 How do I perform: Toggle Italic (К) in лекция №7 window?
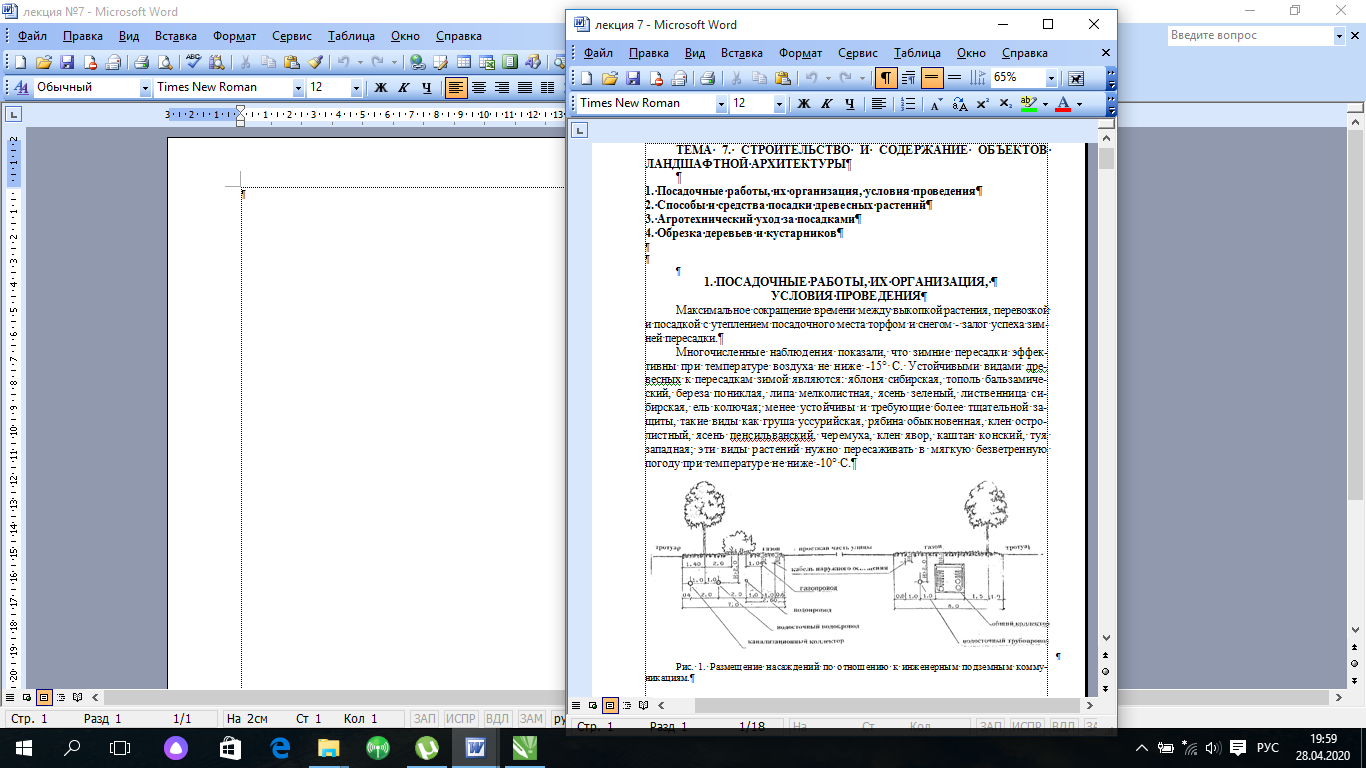click(404, 87)
